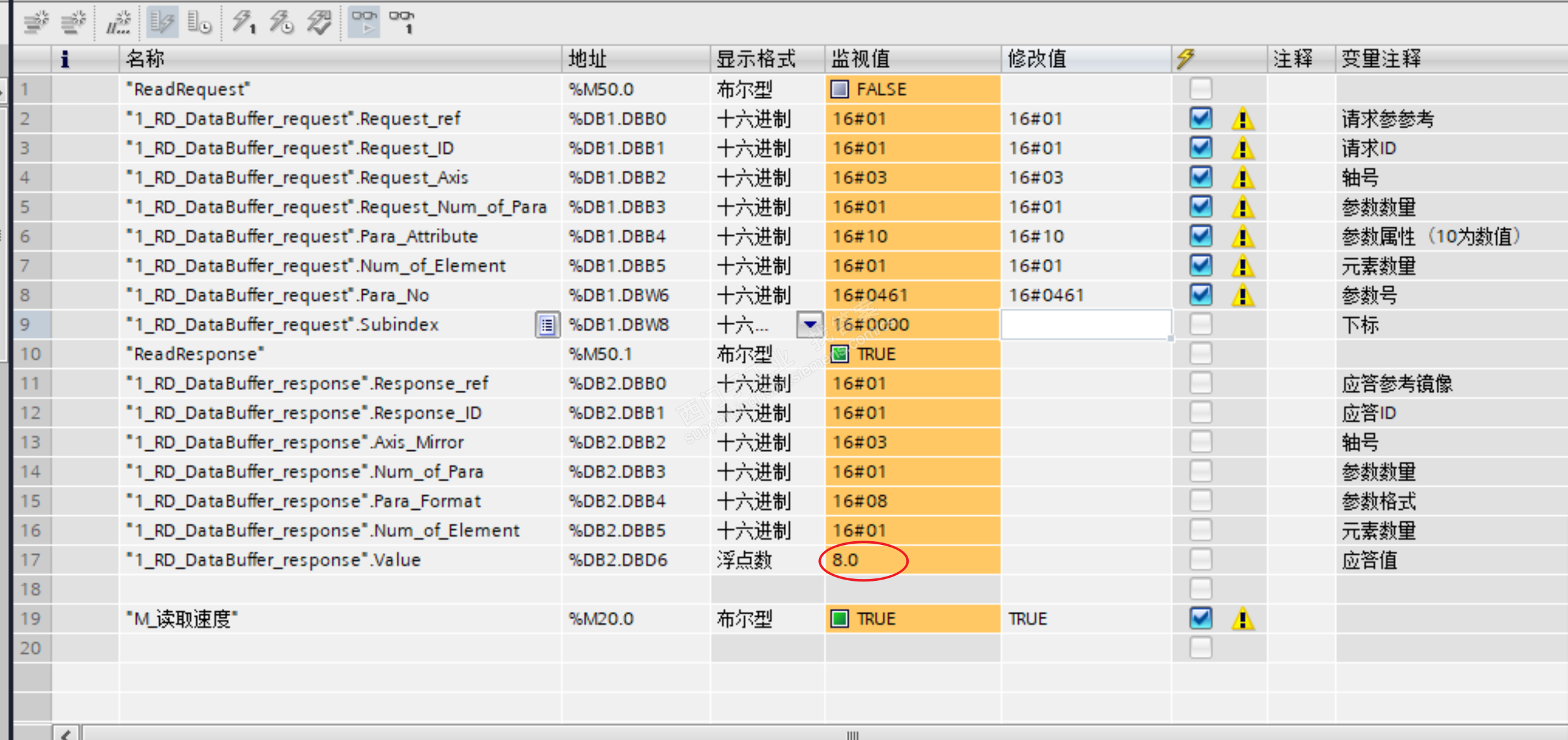1568x740 pixels.
Task: Click the empty modify value field for Subindex
Action: coord(1085,324)
